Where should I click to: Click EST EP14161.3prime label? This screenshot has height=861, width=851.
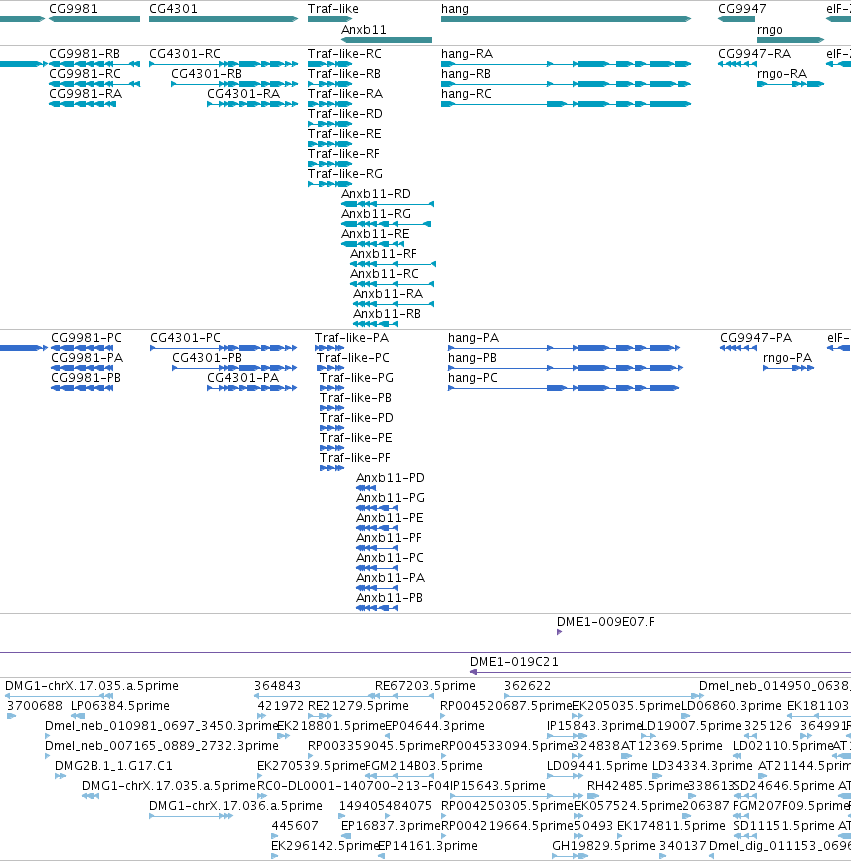click(x=428, y=846)
